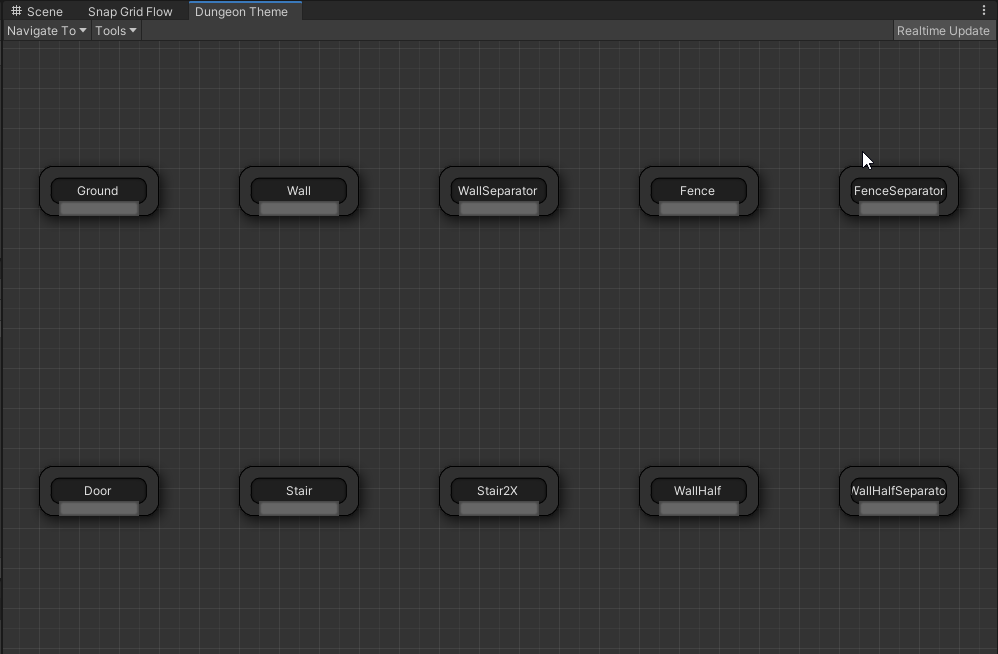
Task: Click the output pin under Door node
Action: pos(99,509)
